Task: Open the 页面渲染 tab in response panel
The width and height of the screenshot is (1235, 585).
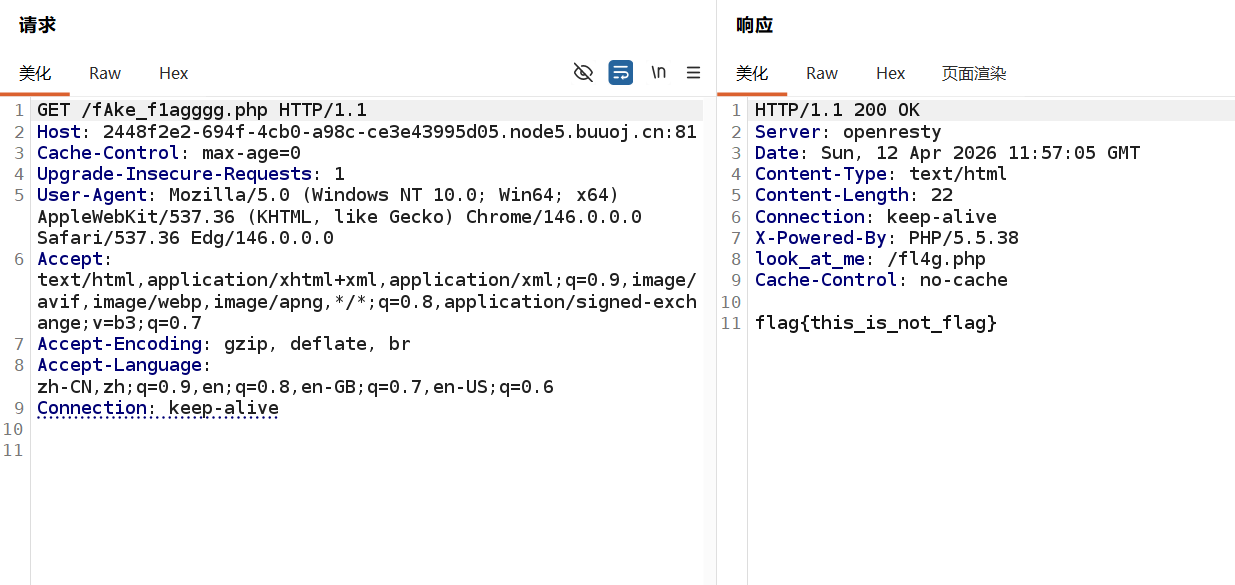Action: 974,73
